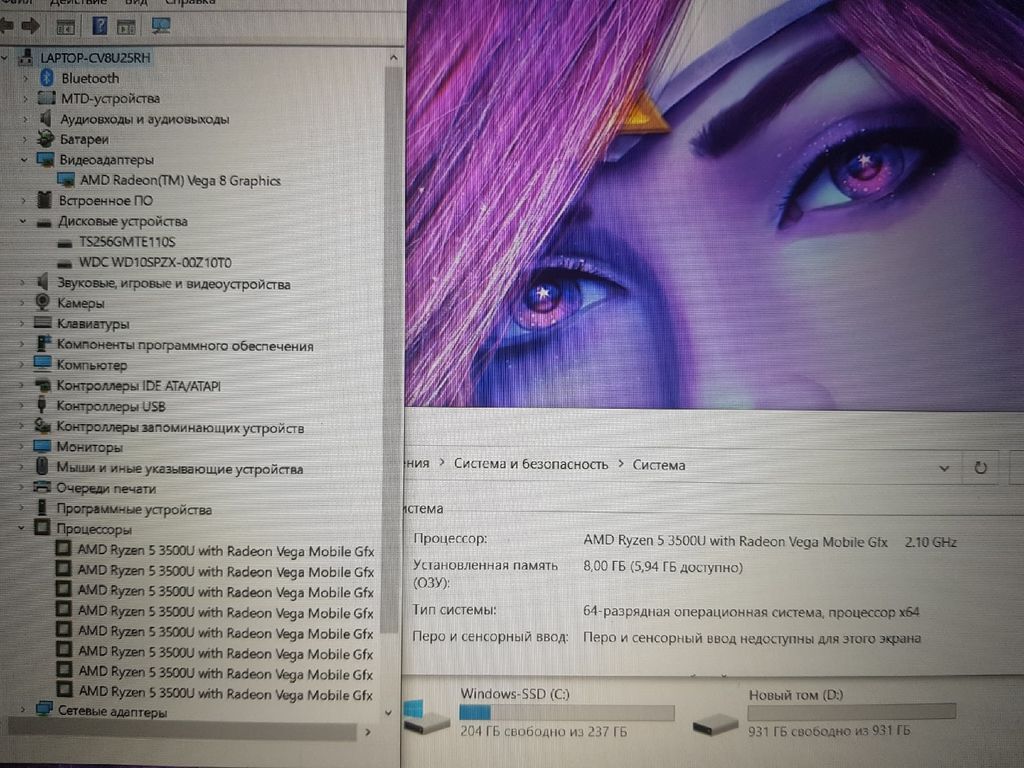Click the Windows-SSD (C:) drive icon
Viewport: 1024px width, 768px height.
(427, 715)
